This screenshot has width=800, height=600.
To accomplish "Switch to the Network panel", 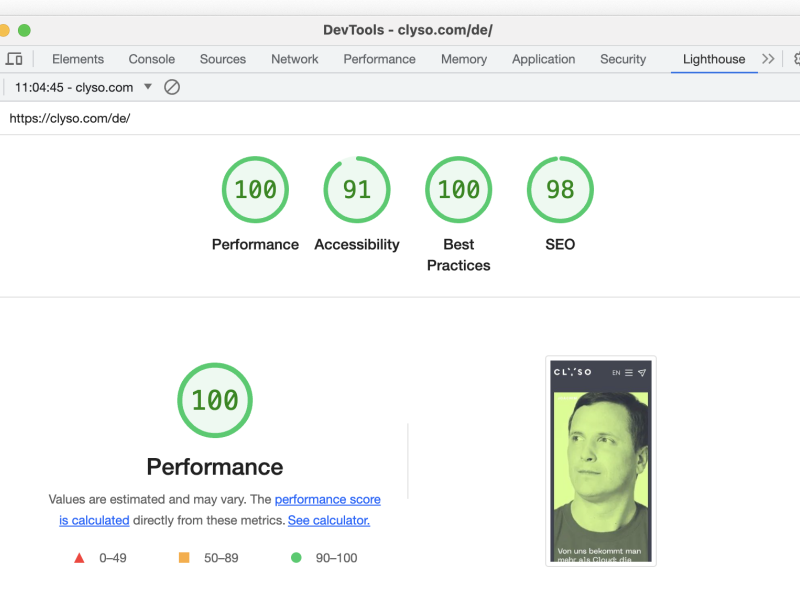I will pyautogui.click(x=294, y=59).
